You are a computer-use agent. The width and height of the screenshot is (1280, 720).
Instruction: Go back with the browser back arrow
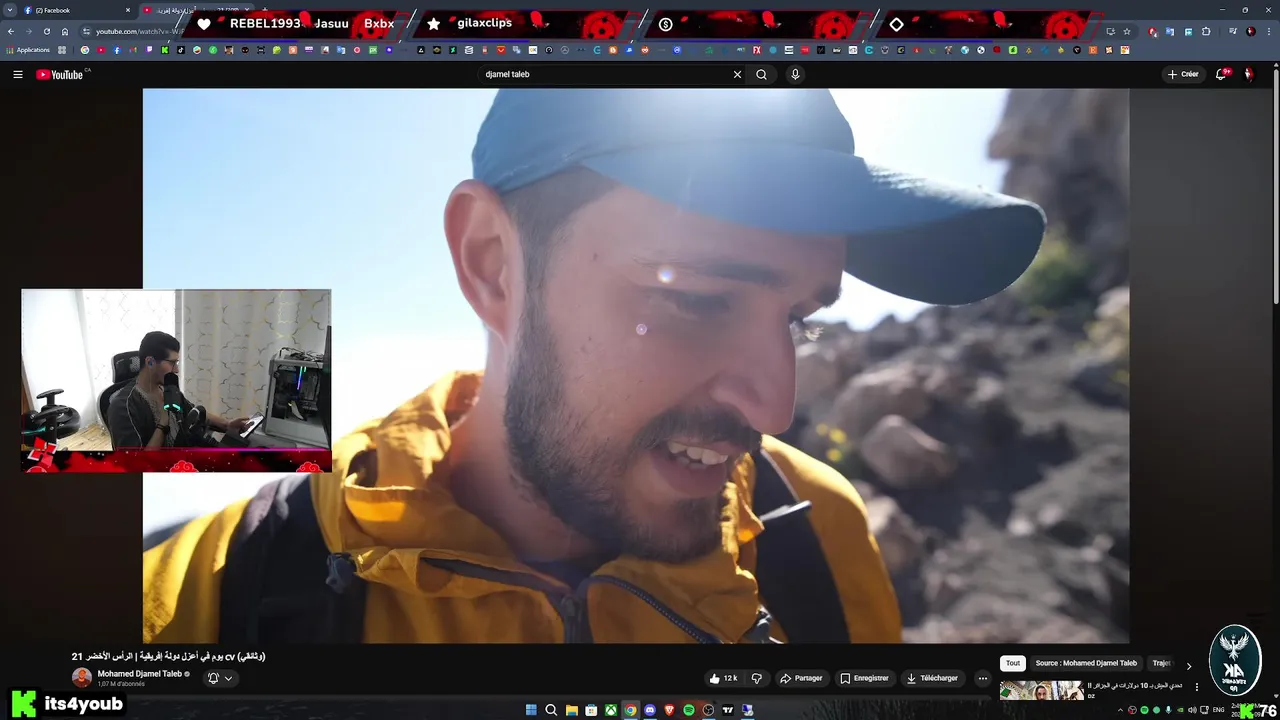pos(11,31)
